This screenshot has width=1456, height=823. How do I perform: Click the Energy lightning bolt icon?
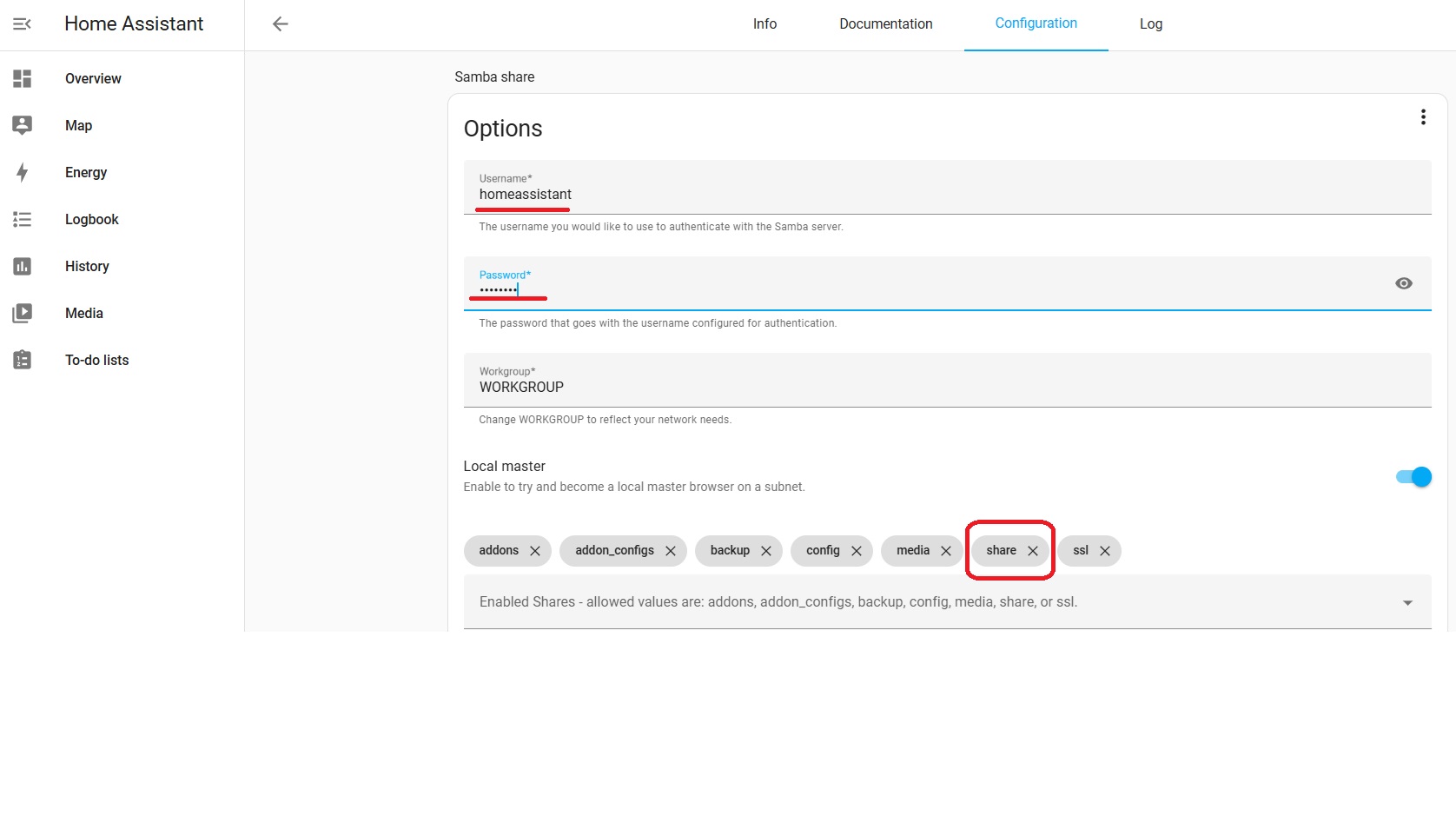coord(23,172)
